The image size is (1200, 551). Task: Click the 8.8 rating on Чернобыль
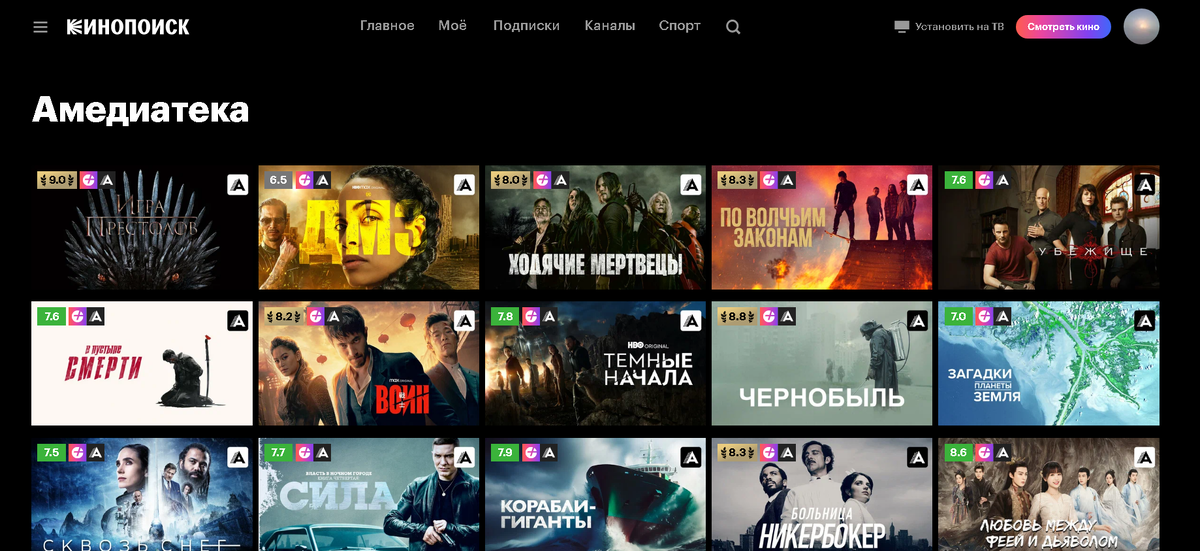[737, 316]
